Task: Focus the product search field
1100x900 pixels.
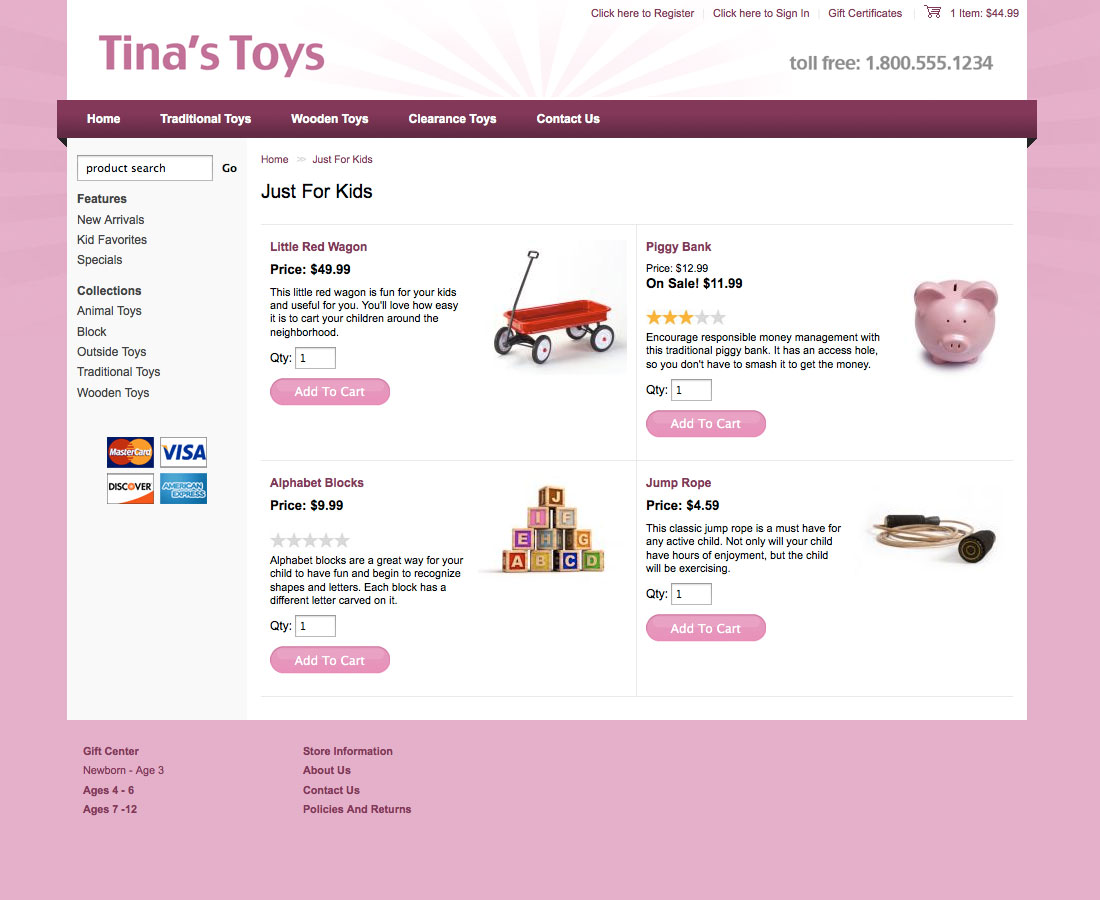Action: click(145, 168)
